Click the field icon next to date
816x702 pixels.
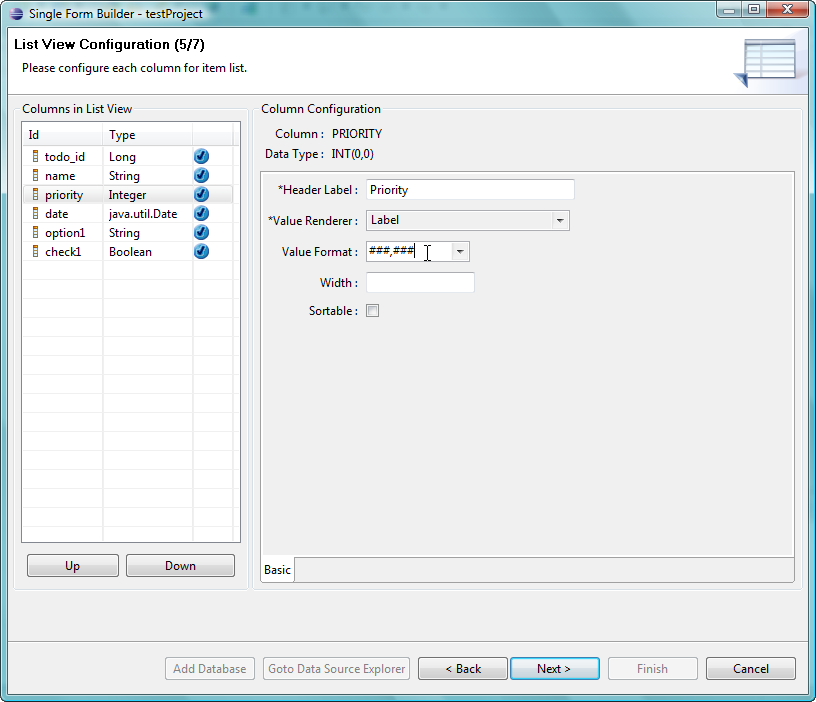[x=35, y=213]
